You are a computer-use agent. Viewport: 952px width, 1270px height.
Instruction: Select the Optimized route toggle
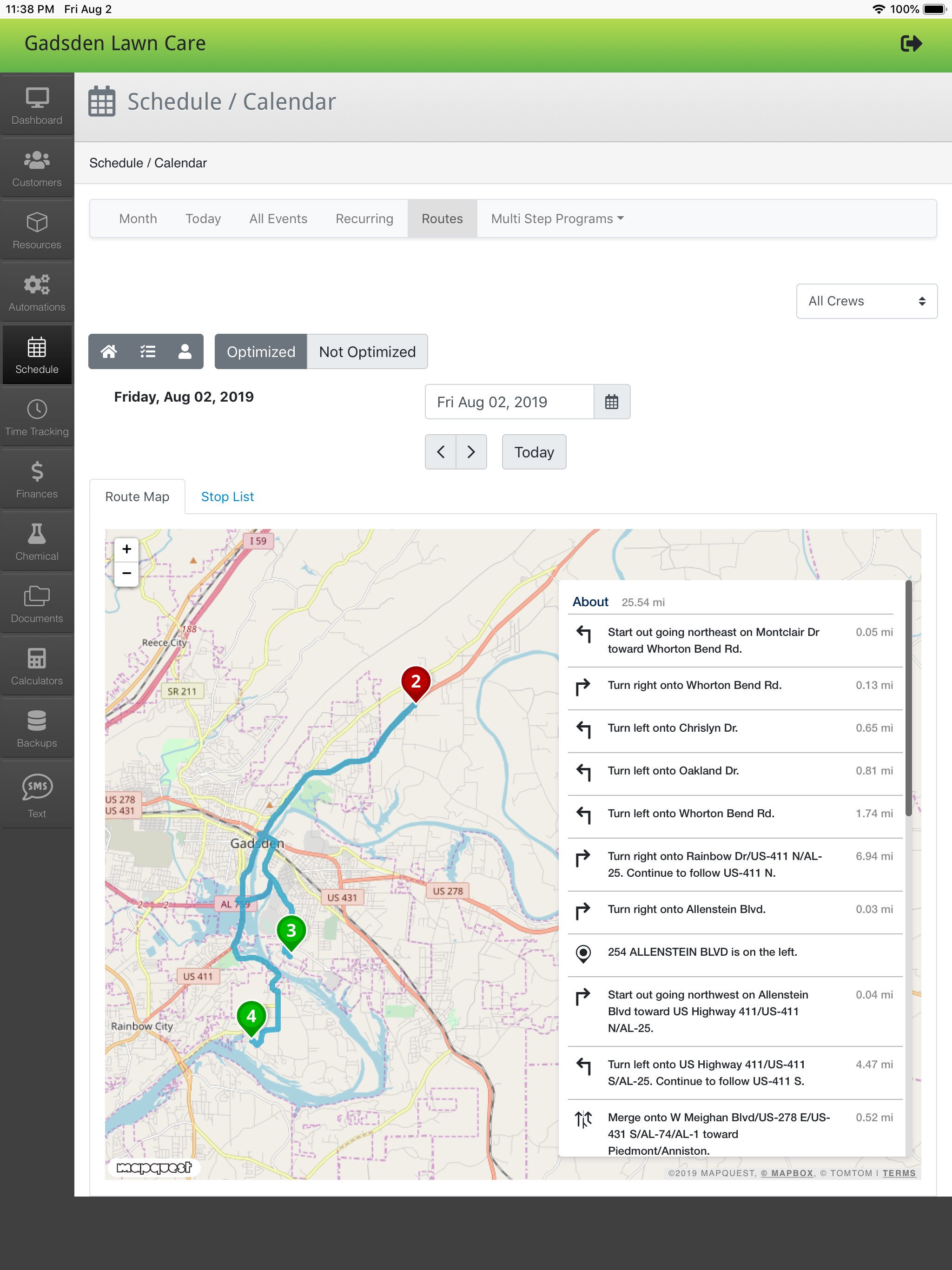pos(261,351)
